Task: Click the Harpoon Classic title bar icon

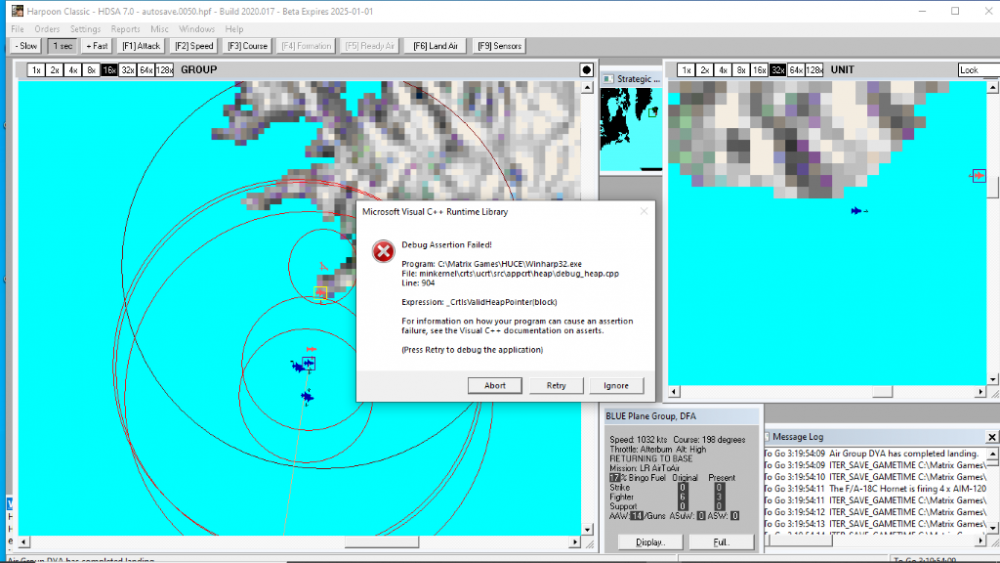Action: [x=17, y=11]
